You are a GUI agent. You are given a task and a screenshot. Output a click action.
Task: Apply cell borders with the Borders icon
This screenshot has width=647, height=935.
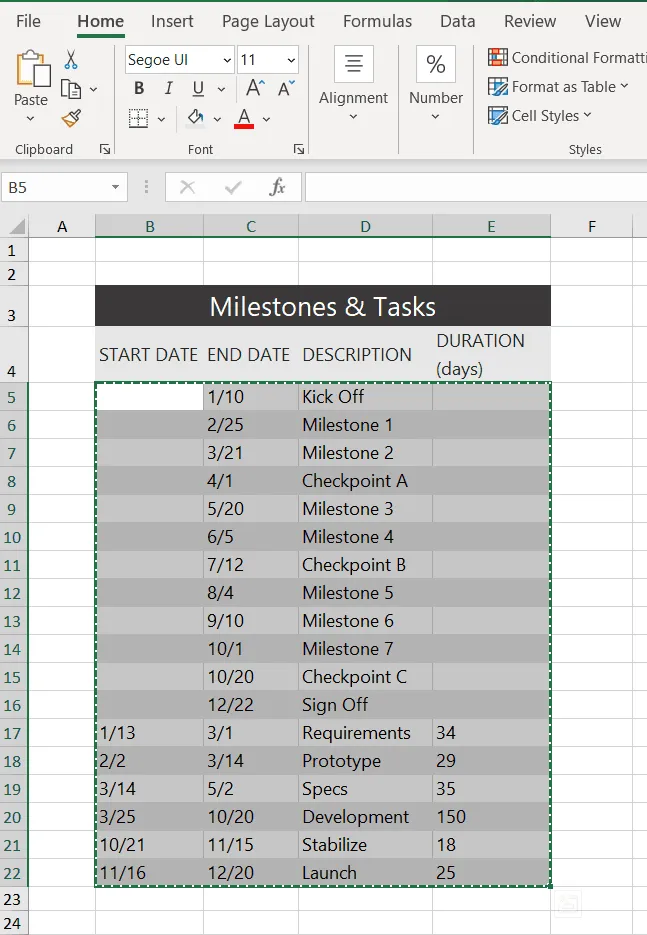click(139, 119)
